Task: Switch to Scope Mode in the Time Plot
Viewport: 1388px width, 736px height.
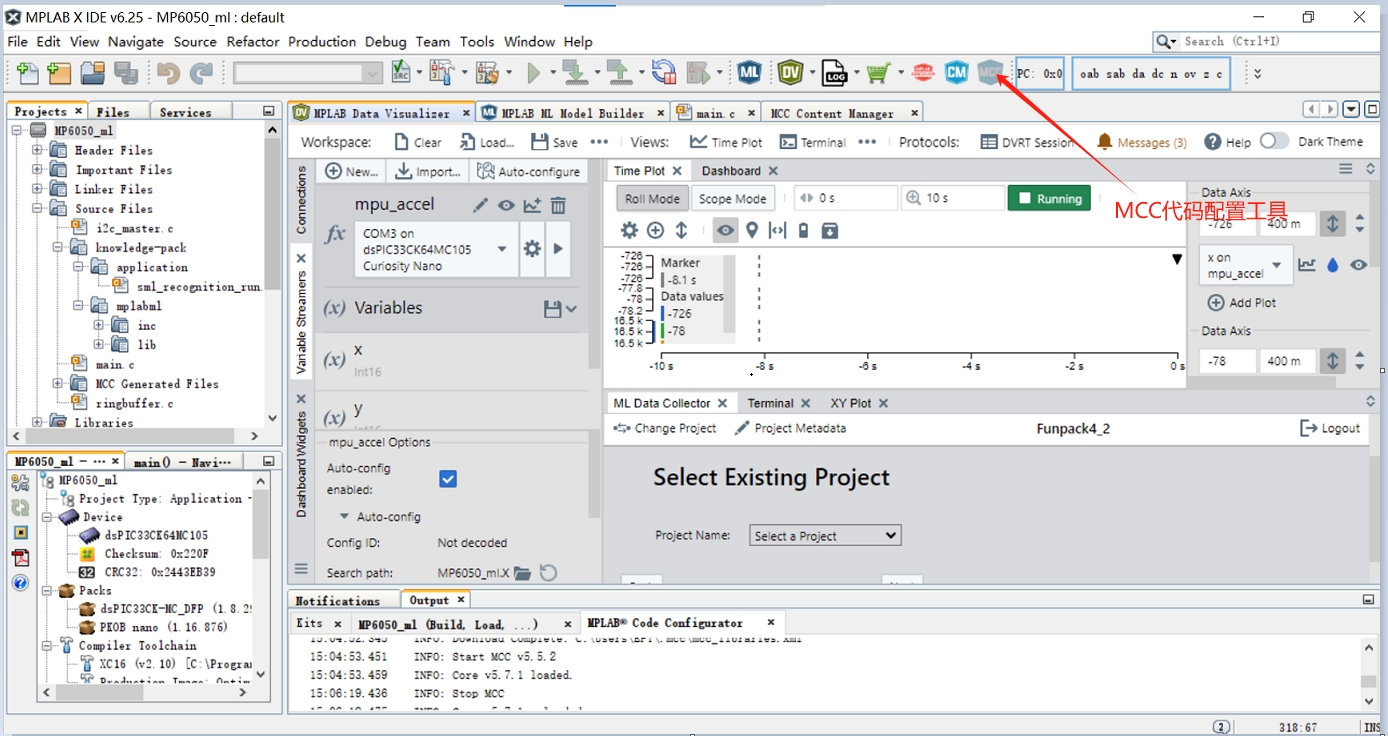Action: [732, 198]
